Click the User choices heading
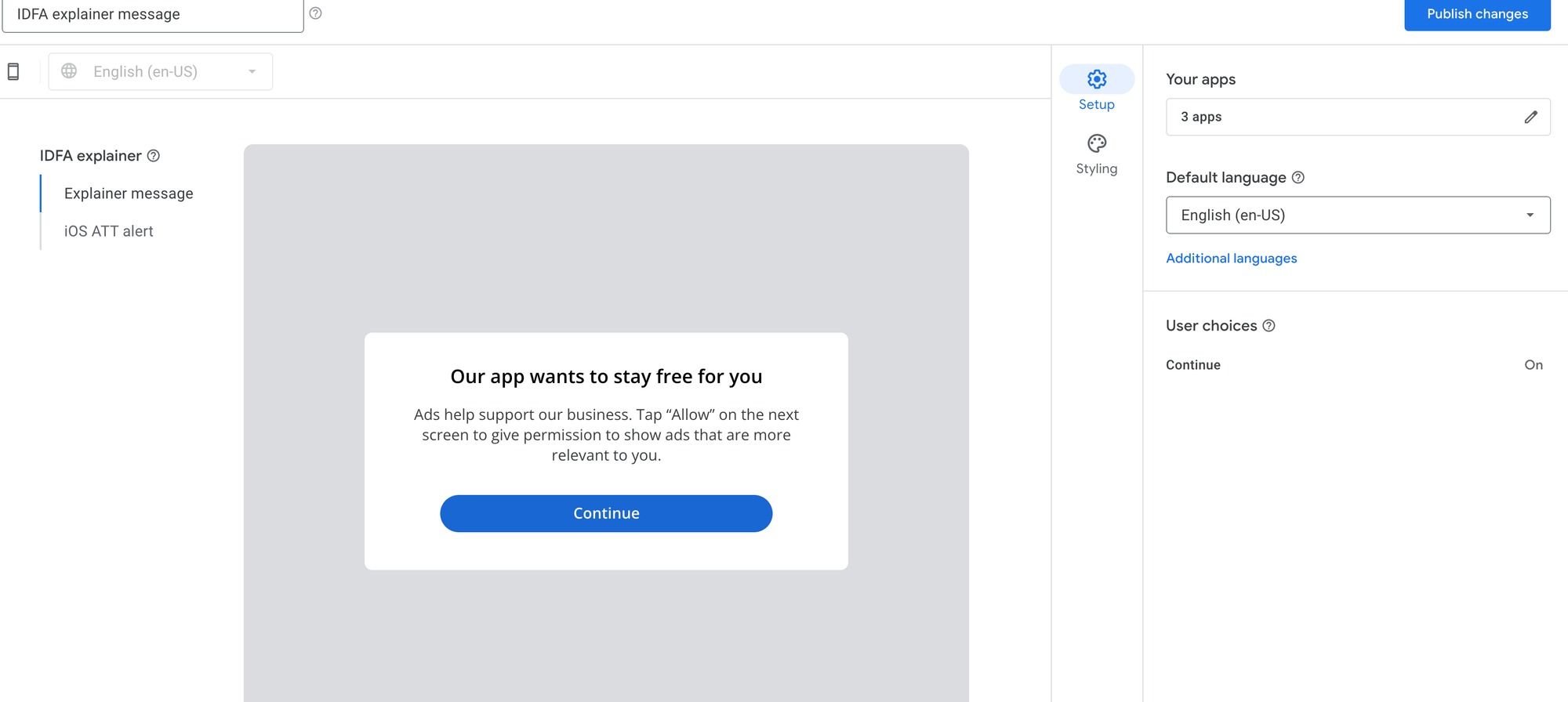The height and width of the screenshot is (702, 1568). pos(1211,326)
